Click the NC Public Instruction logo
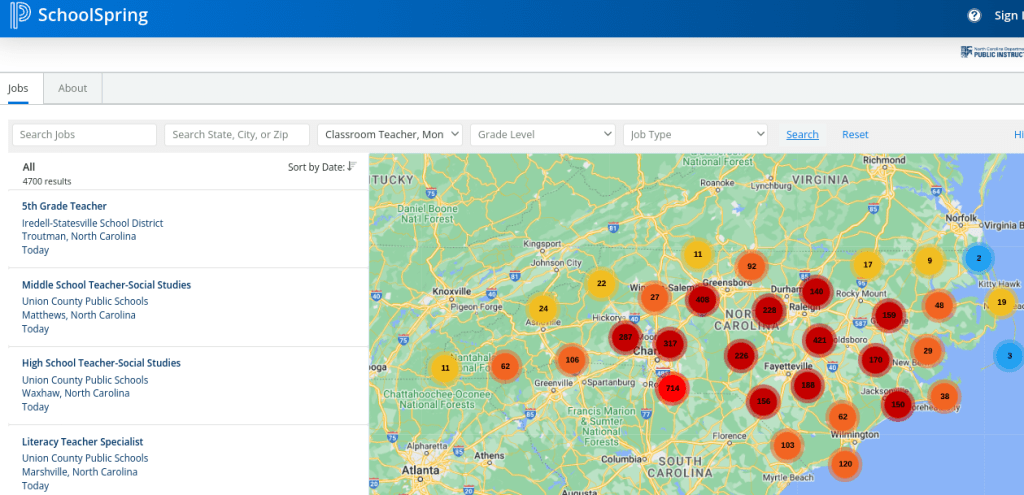 point(991,52)
